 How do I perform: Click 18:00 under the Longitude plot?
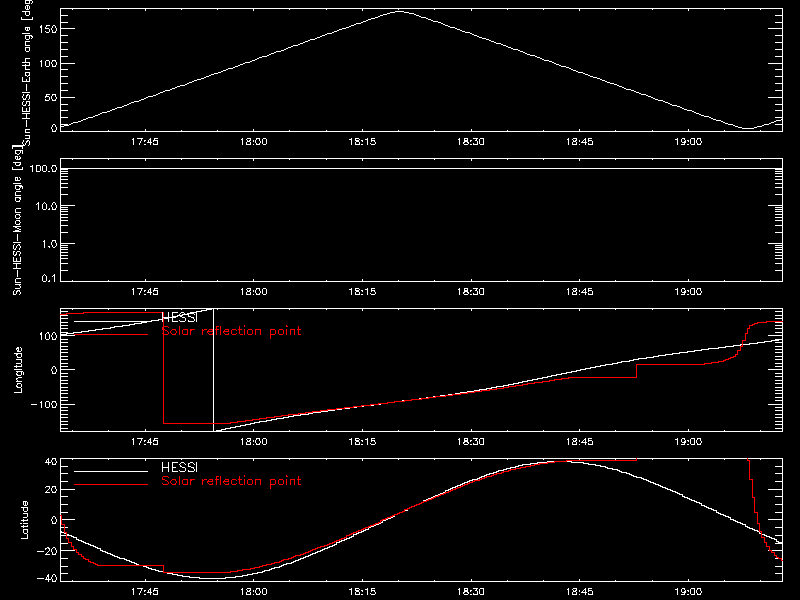(x=254, y=442)
